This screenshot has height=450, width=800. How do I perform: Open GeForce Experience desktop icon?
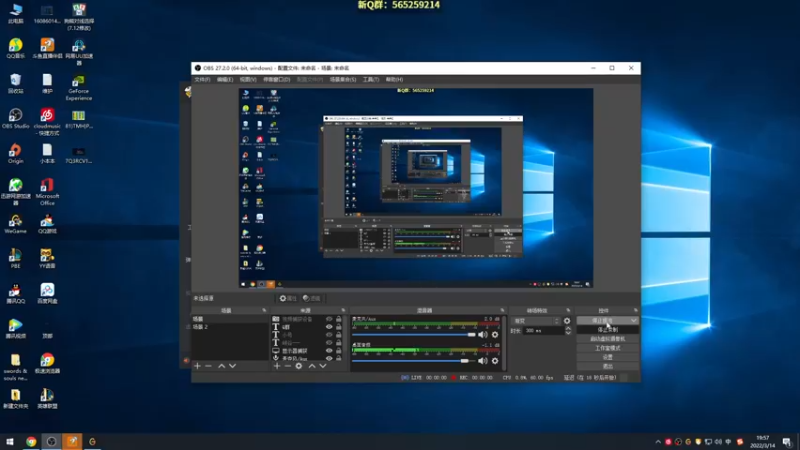coord(79,87)
